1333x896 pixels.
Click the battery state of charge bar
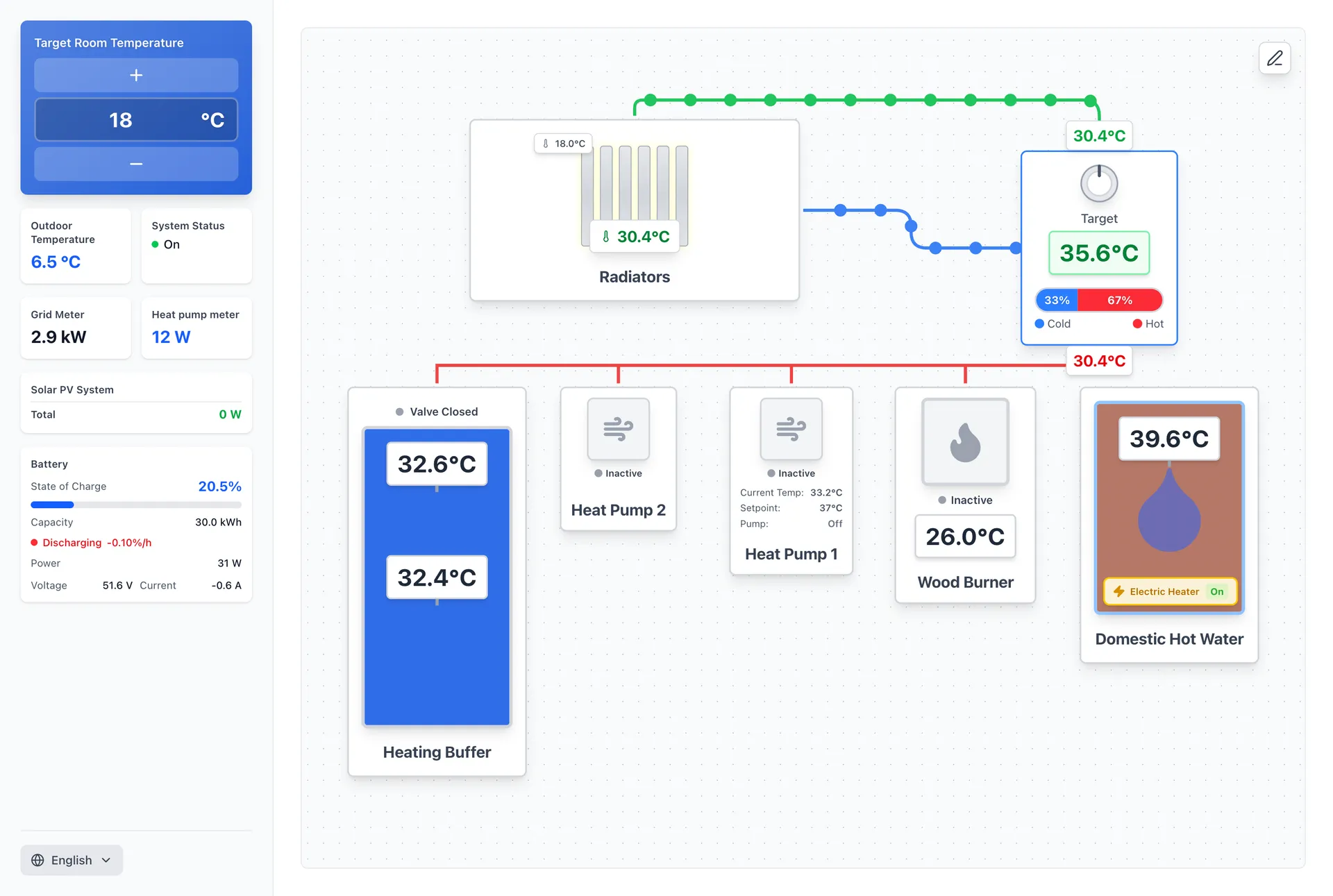tap(136, 505)
